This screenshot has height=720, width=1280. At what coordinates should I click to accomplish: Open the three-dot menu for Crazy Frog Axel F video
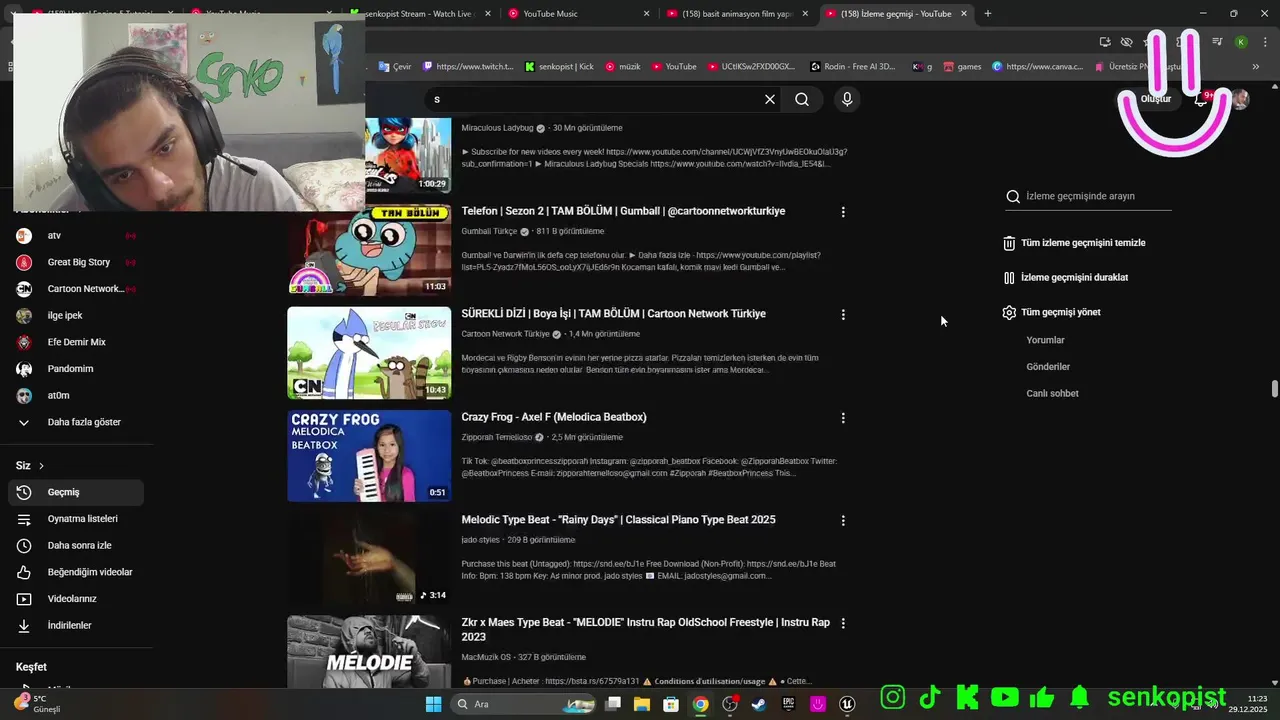point(843,418)
